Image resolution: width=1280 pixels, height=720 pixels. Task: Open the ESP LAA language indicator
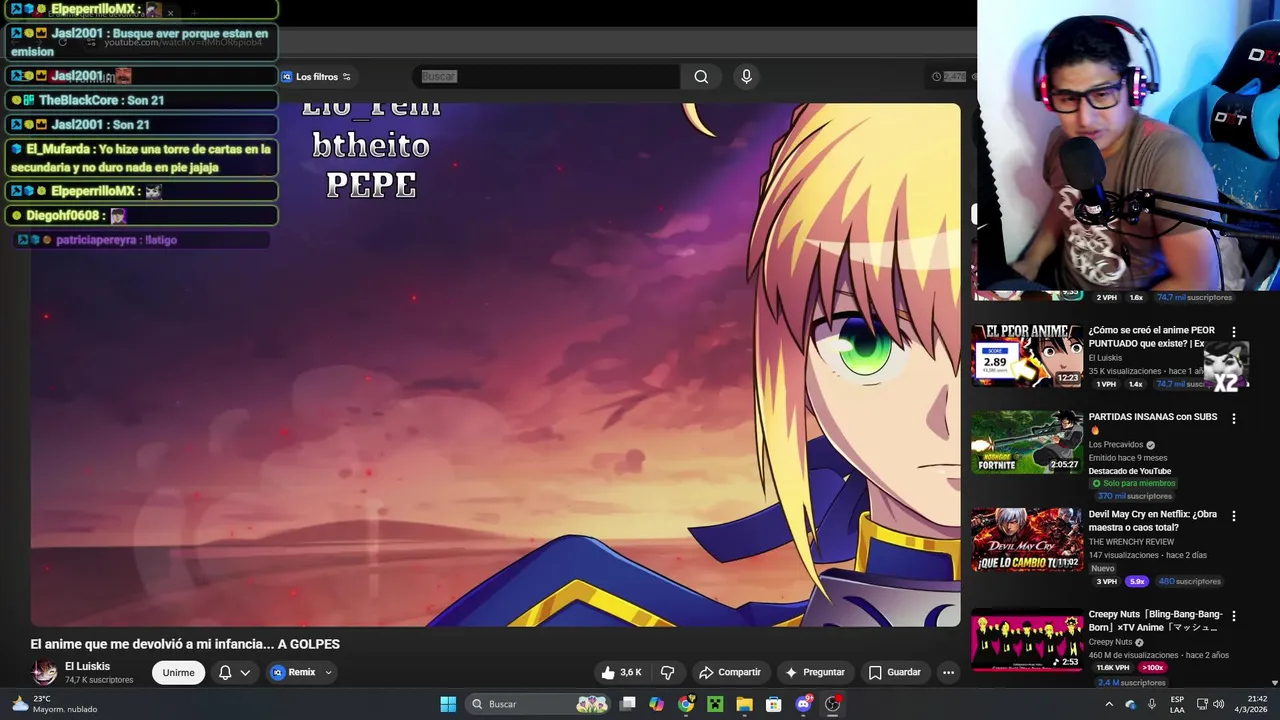[x=1177, y=704]
